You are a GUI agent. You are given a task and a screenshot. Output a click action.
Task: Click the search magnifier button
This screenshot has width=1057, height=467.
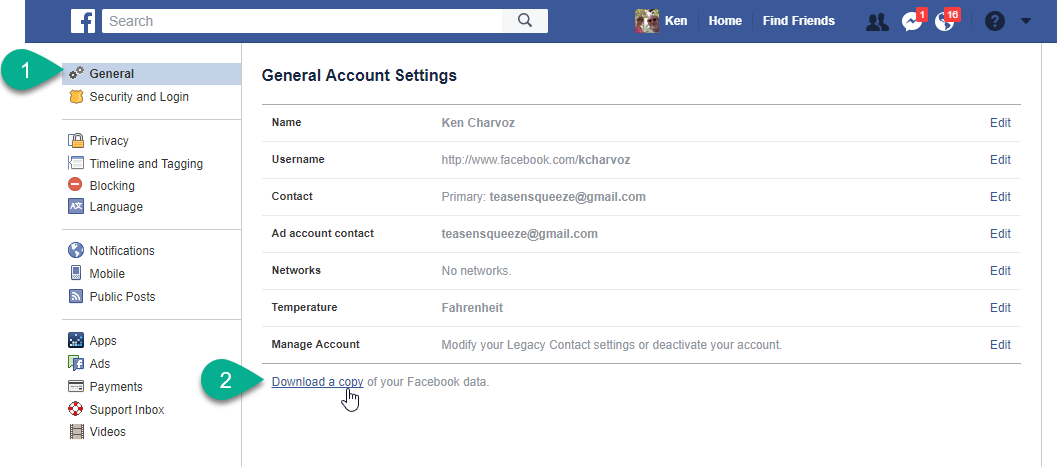(525, 21)
